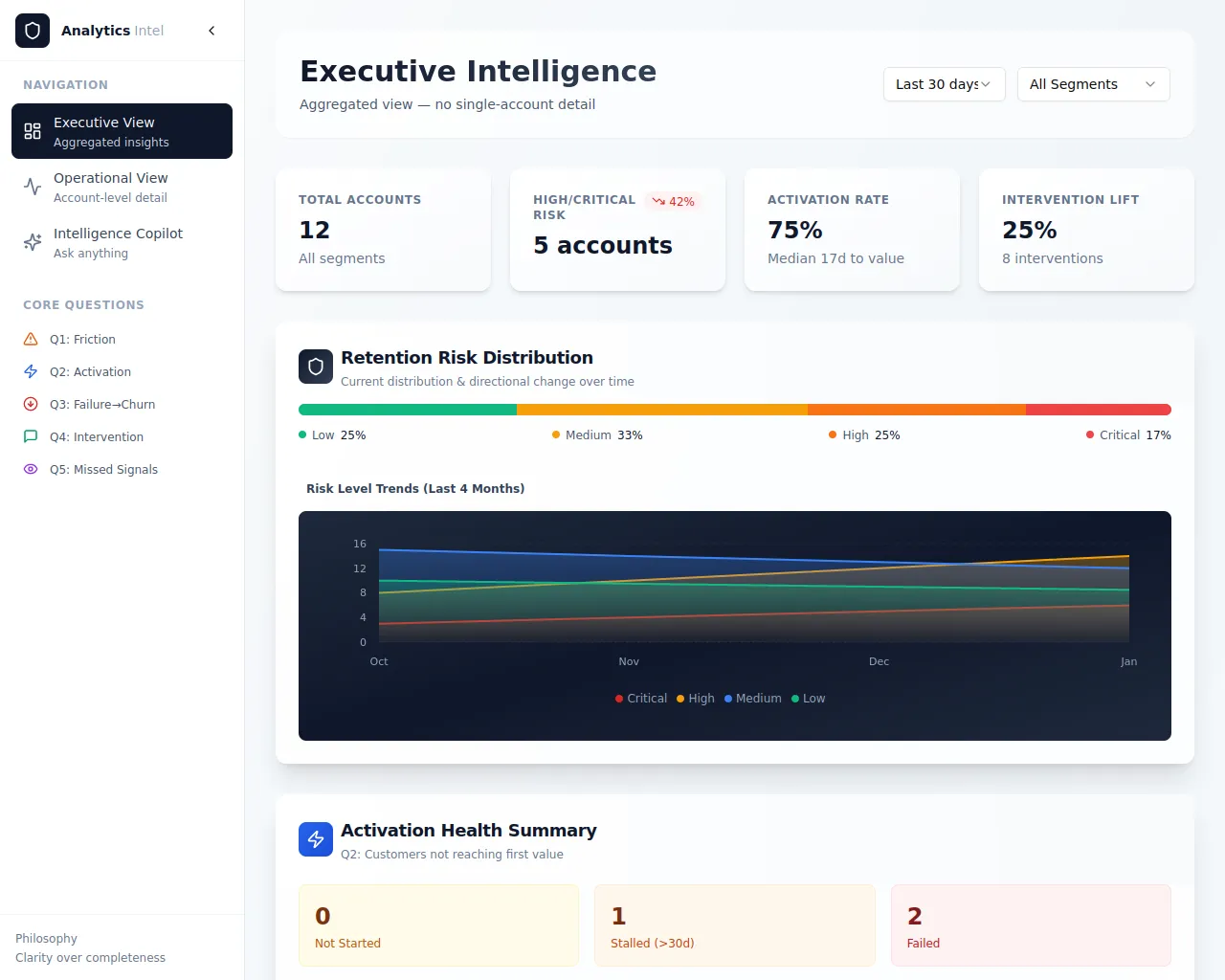Click the High/Critical Risk accounts card
Image resolution: width=1225 pixels, height=980 pixels.
point(617,230)
